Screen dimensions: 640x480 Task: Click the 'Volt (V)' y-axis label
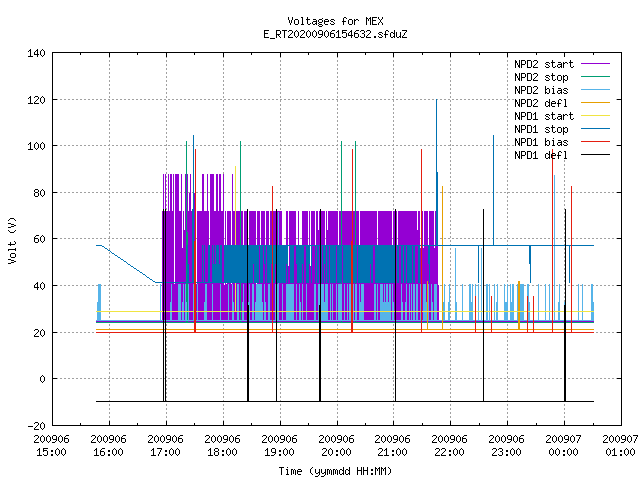[x=13, y=240]
